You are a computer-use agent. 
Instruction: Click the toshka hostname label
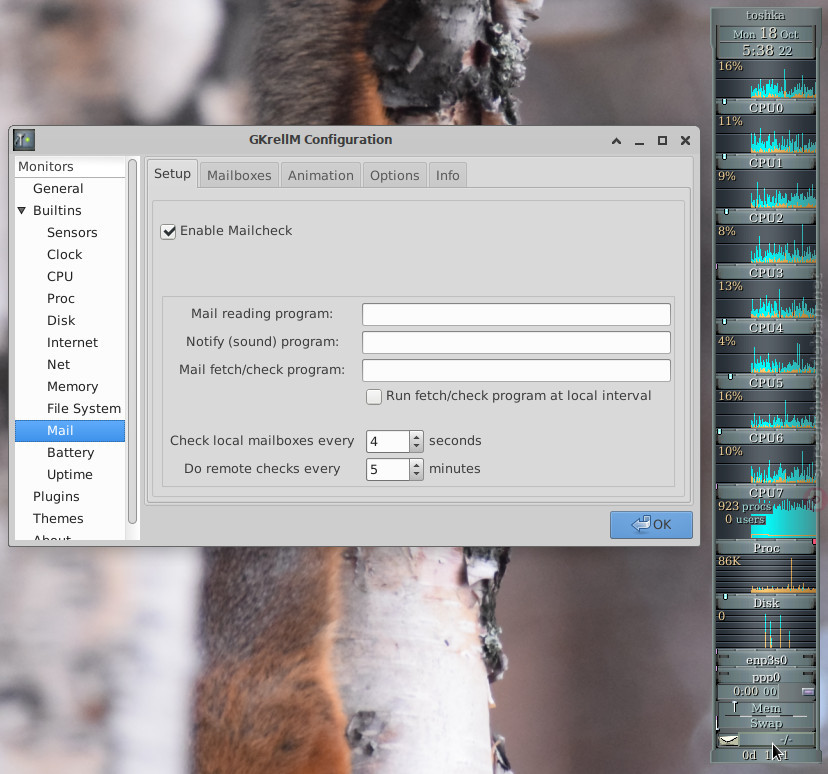click(766, 15)
